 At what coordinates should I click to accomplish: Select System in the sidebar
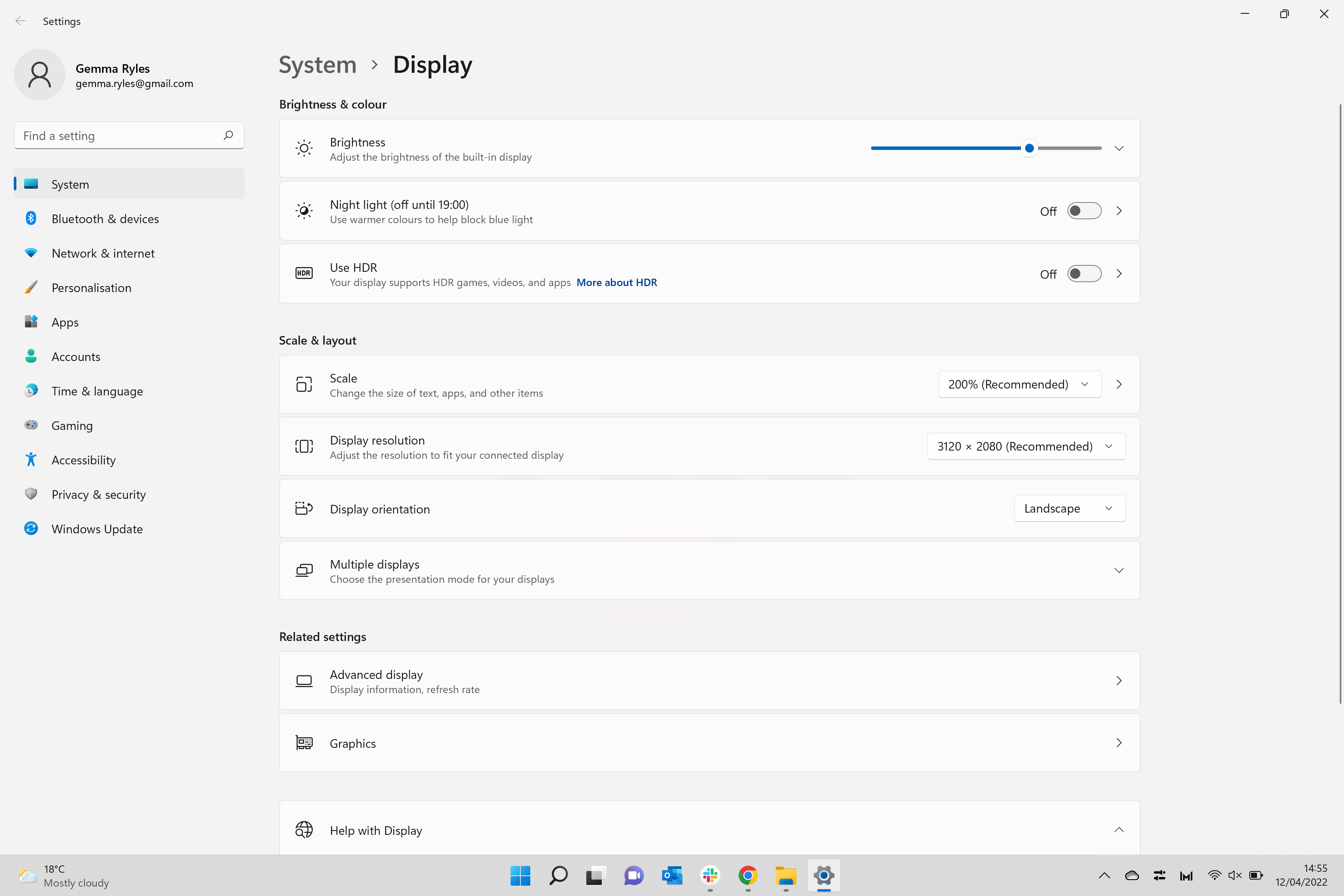(129, 184)
